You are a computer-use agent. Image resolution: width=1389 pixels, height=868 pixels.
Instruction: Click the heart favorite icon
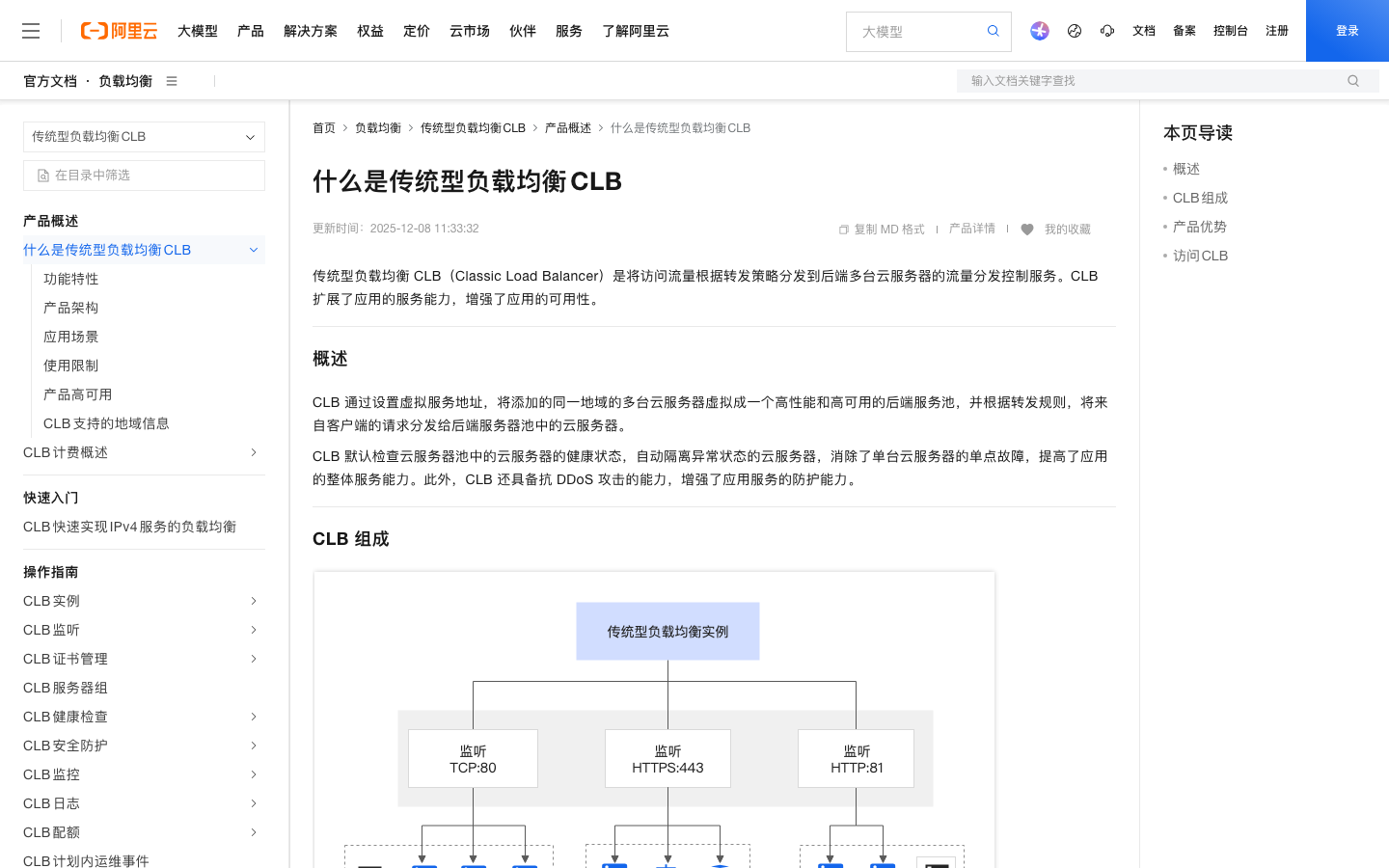1027,230
